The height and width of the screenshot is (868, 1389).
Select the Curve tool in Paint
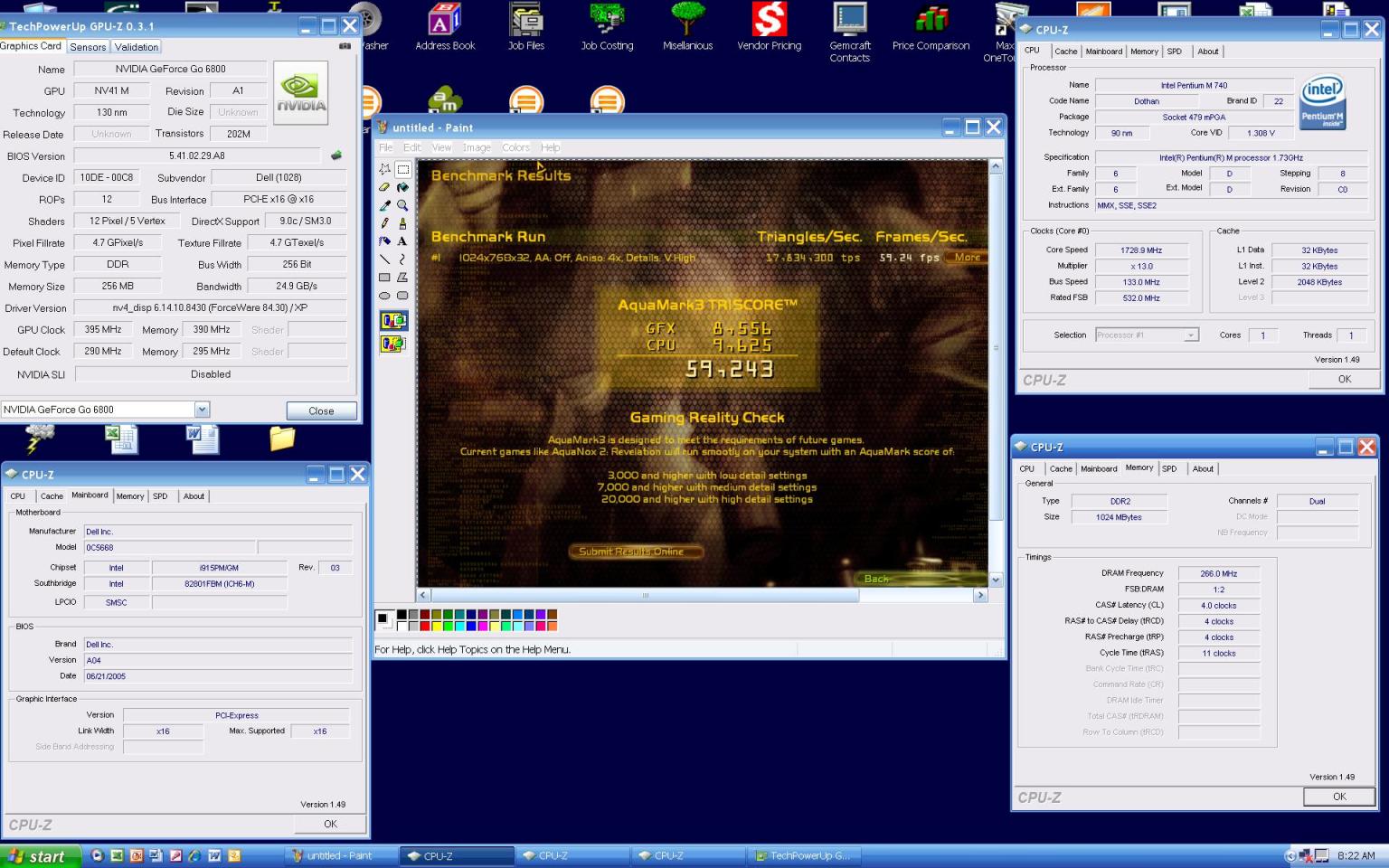coord(402,259)
